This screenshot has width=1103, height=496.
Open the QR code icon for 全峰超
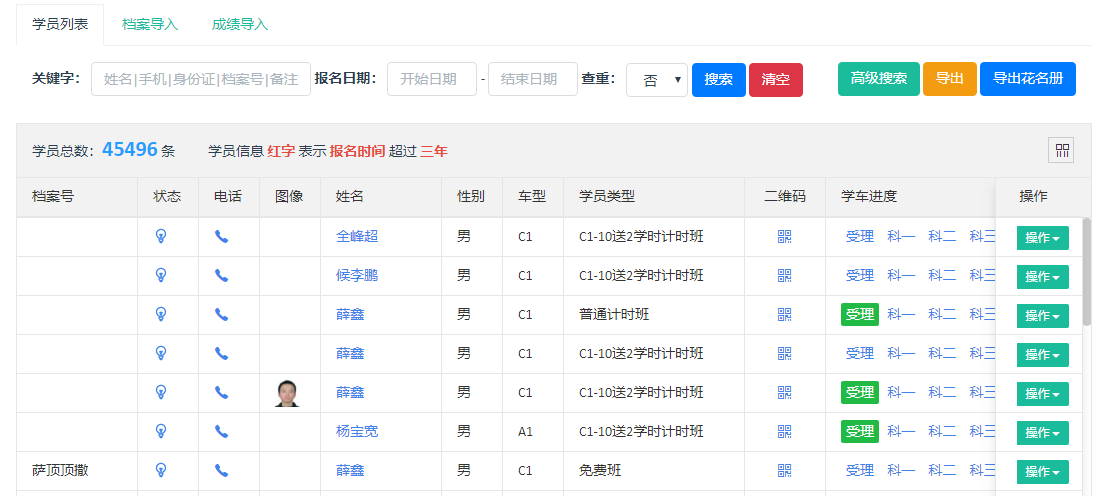pyautogui.click(x=784, y=237)
